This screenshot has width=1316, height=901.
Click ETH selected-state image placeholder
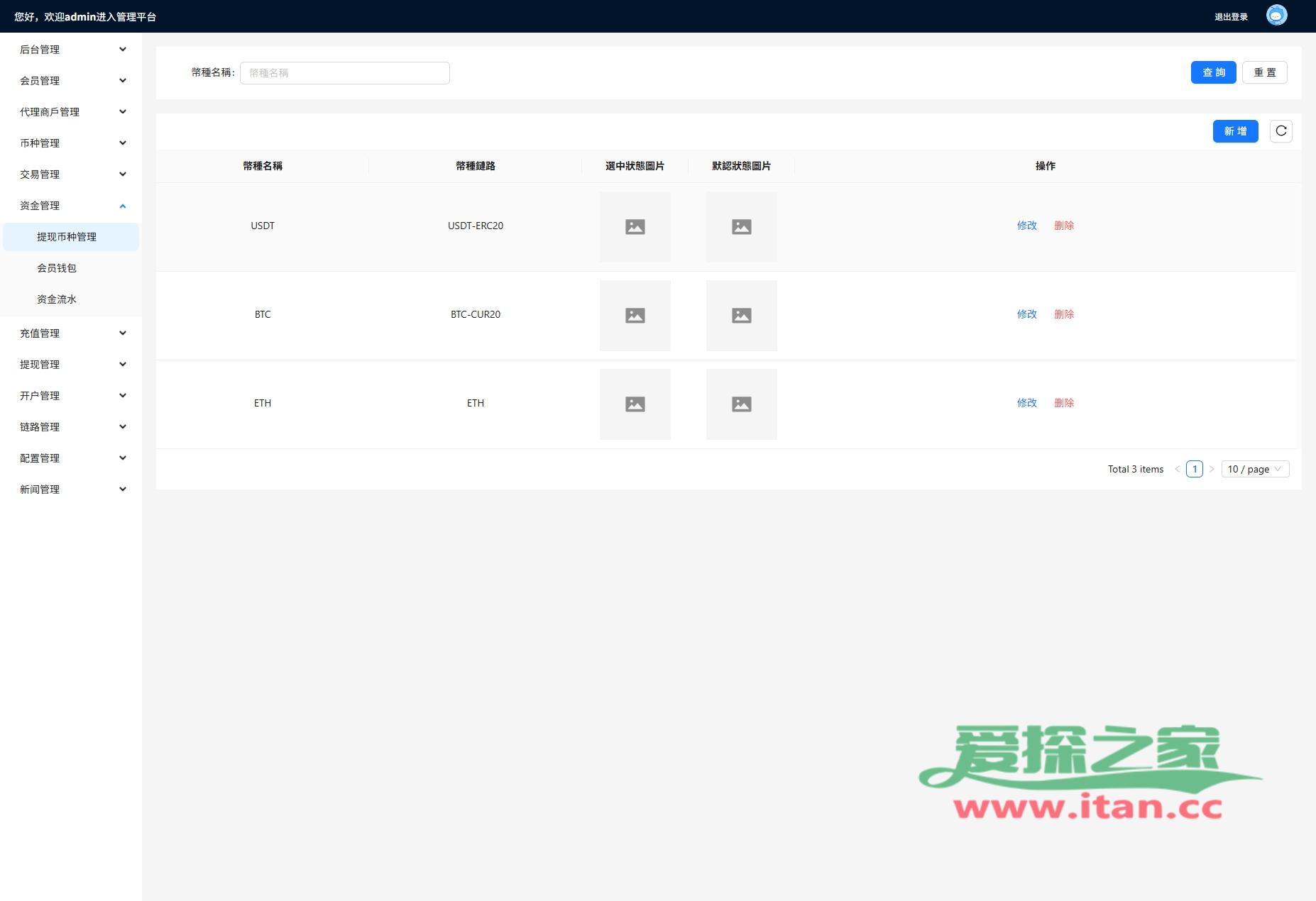point(635,404)
